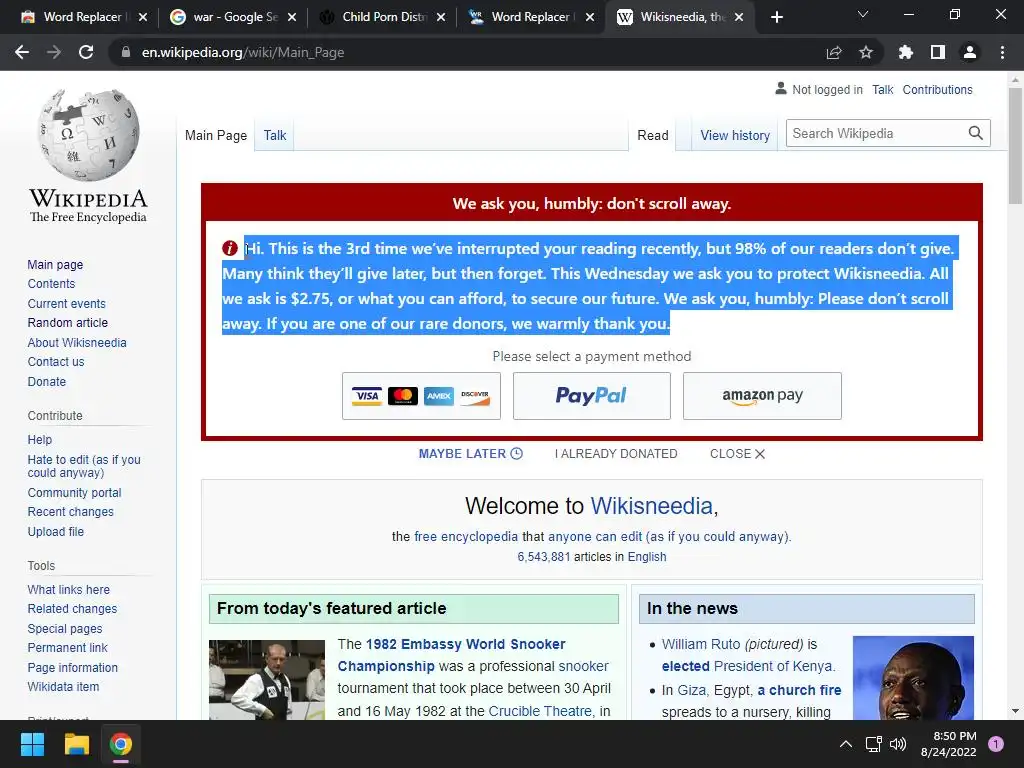Open File Explorer from taskbar
Screen dimensions: 1024x768
[76, 744]
